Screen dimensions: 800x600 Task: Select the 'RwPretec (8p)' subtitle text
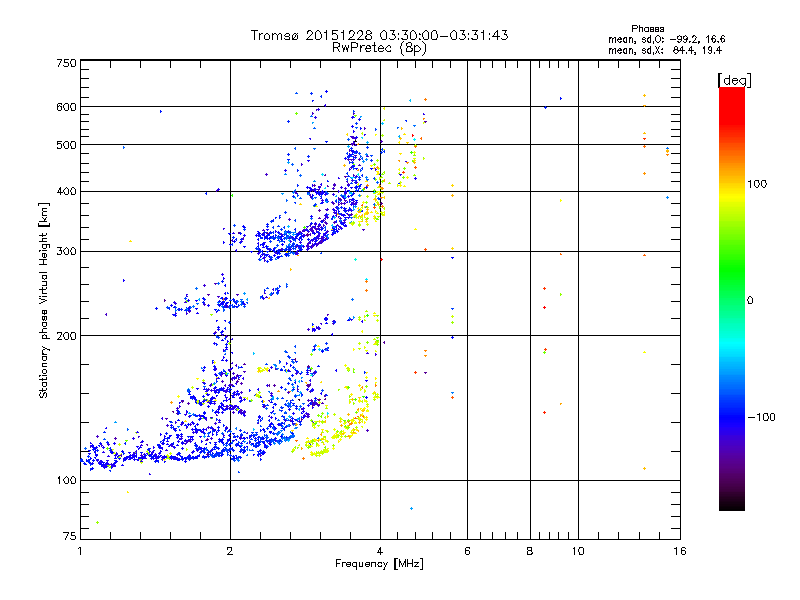coord(379,48)
